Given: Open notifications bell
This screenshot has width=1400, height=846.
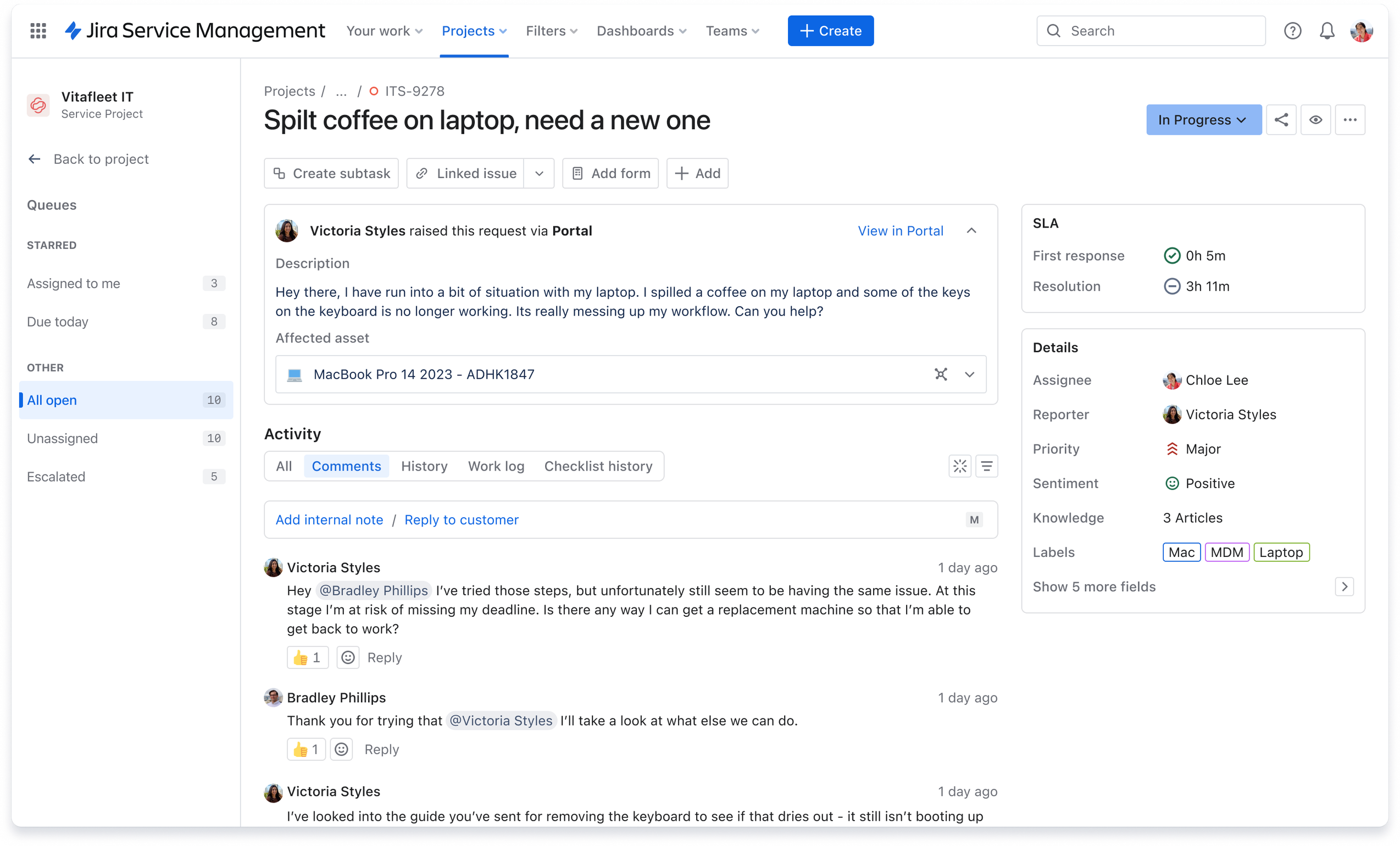Looking at the screenshot, I should coord(1327,31).
